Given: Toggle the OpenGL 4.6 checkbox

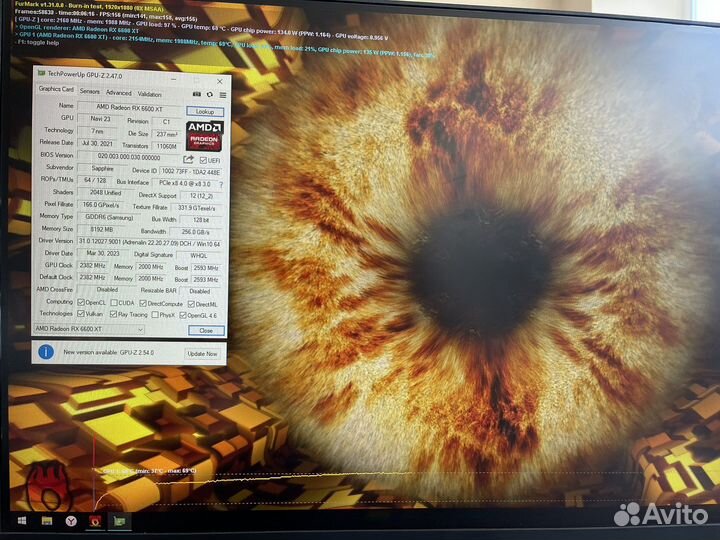Looking at the screenshot, I should point(183,315).
